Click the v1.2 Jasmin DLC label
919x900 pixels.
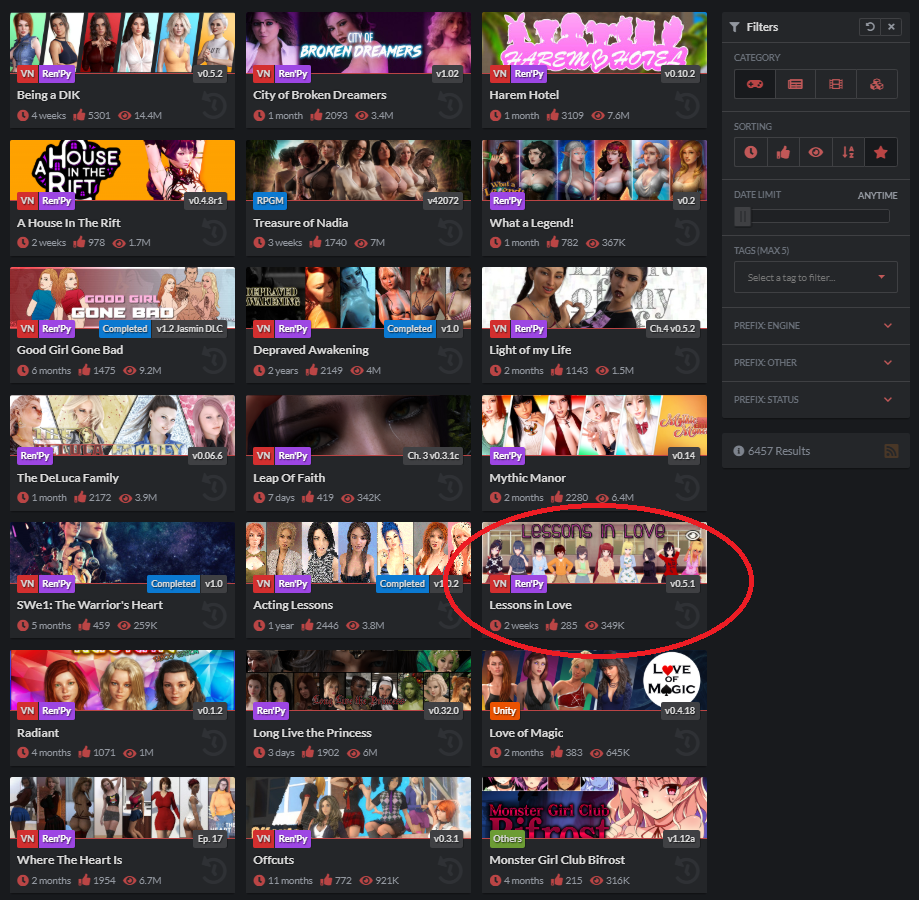(x=189, y=329)
